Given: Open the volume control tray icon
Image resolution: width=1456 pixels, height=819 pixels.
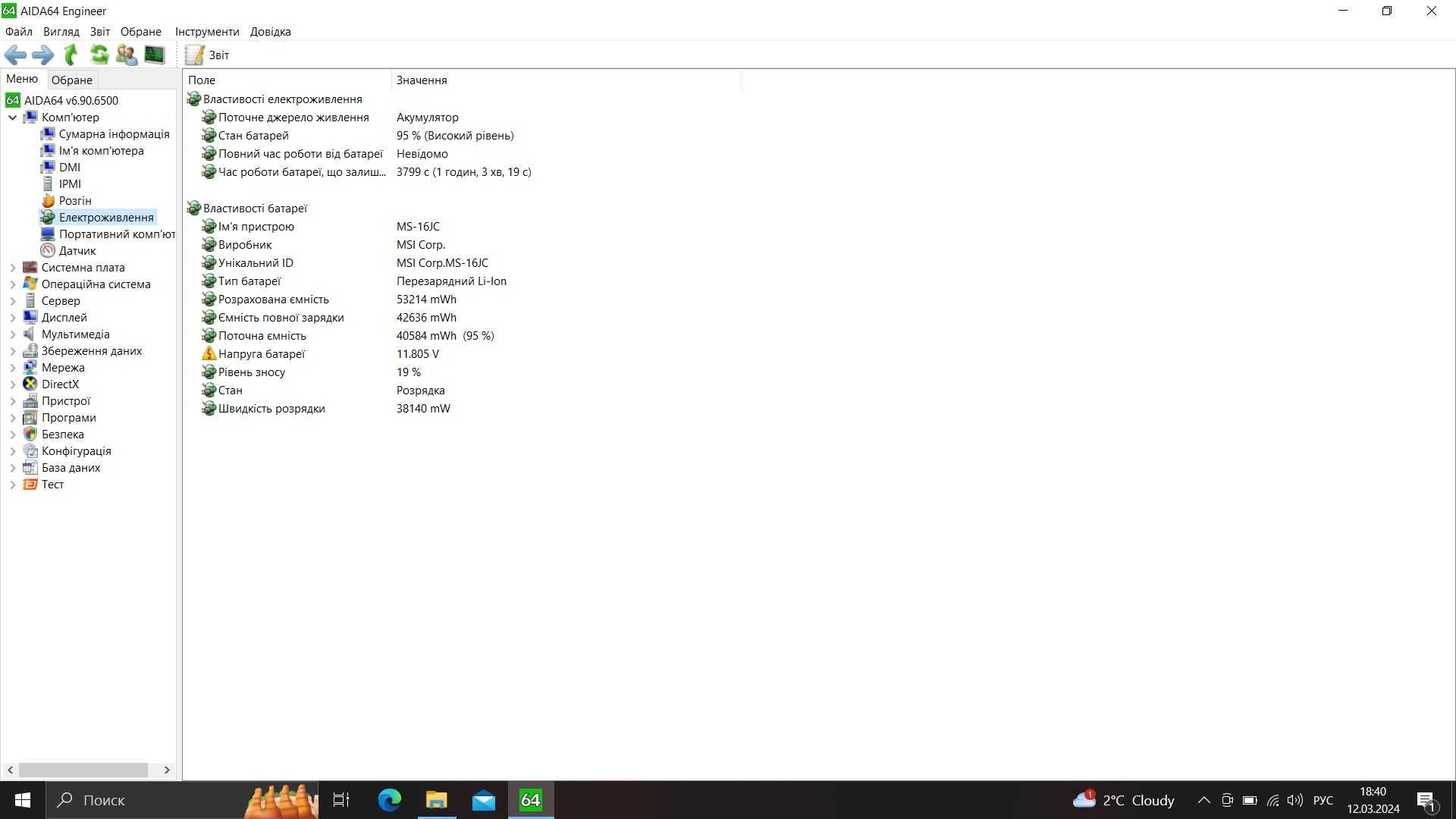Looking at the screenshot, I should [x=1295, y=800].
